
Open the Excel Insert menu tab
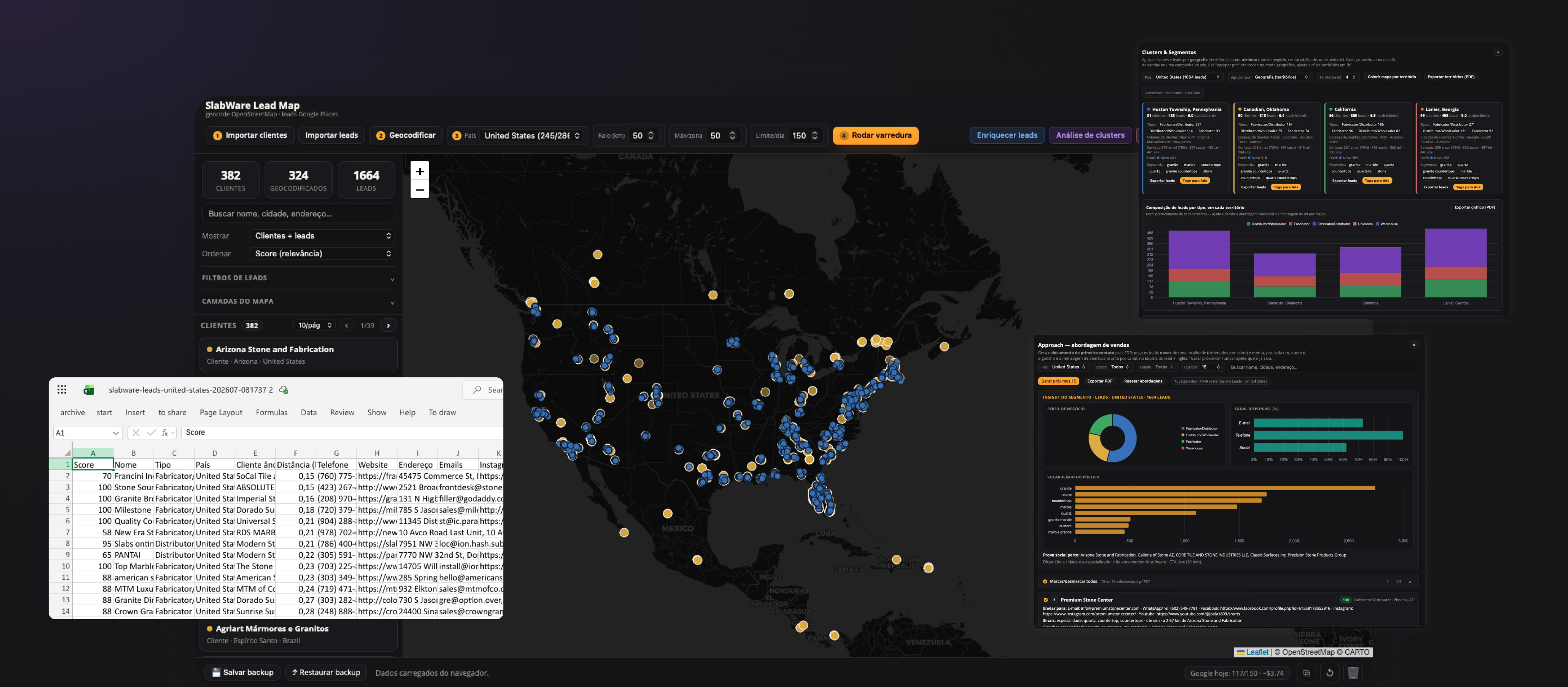click(135, 413)
